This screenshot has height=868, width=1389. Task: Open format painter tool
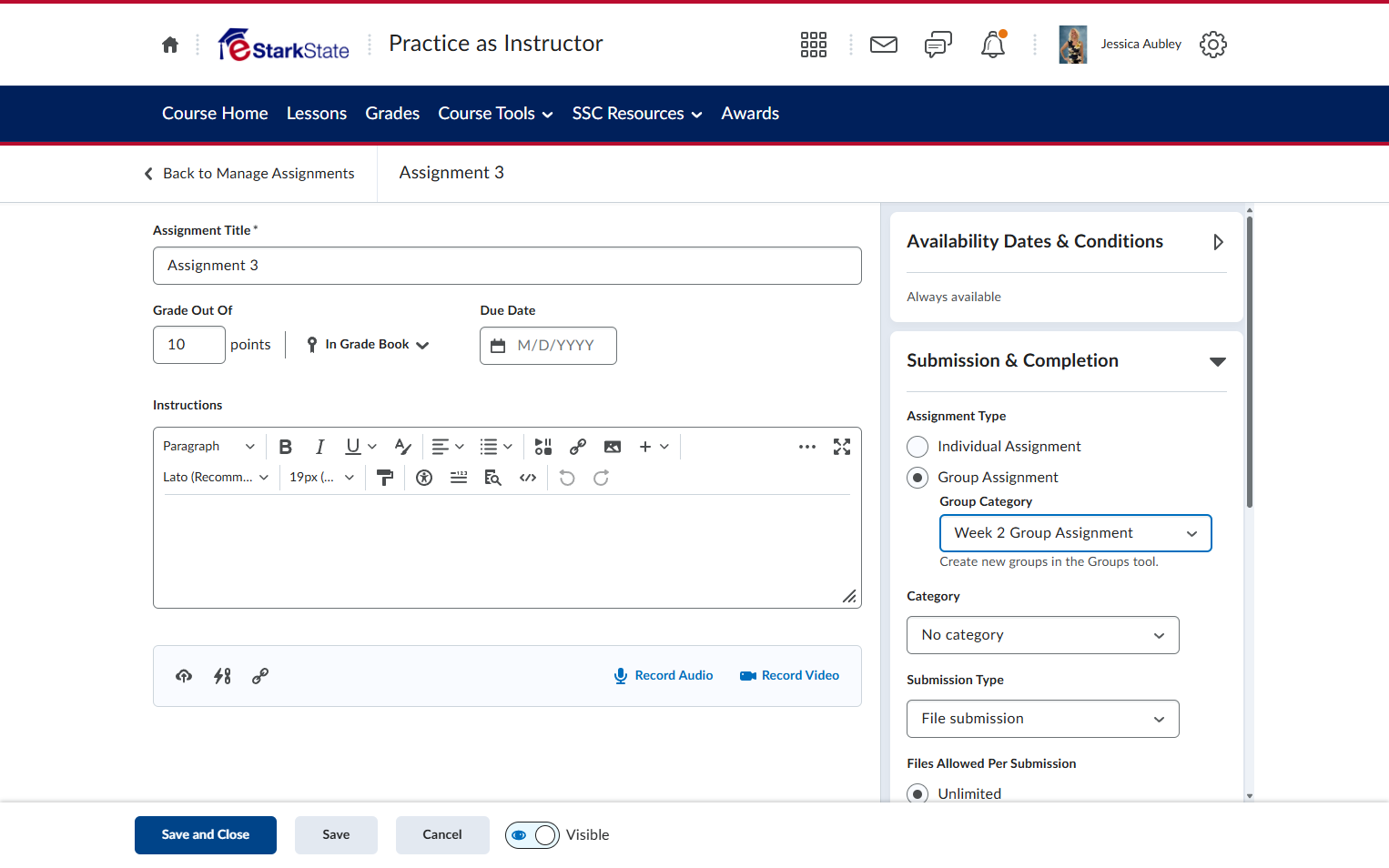[385, 478]
